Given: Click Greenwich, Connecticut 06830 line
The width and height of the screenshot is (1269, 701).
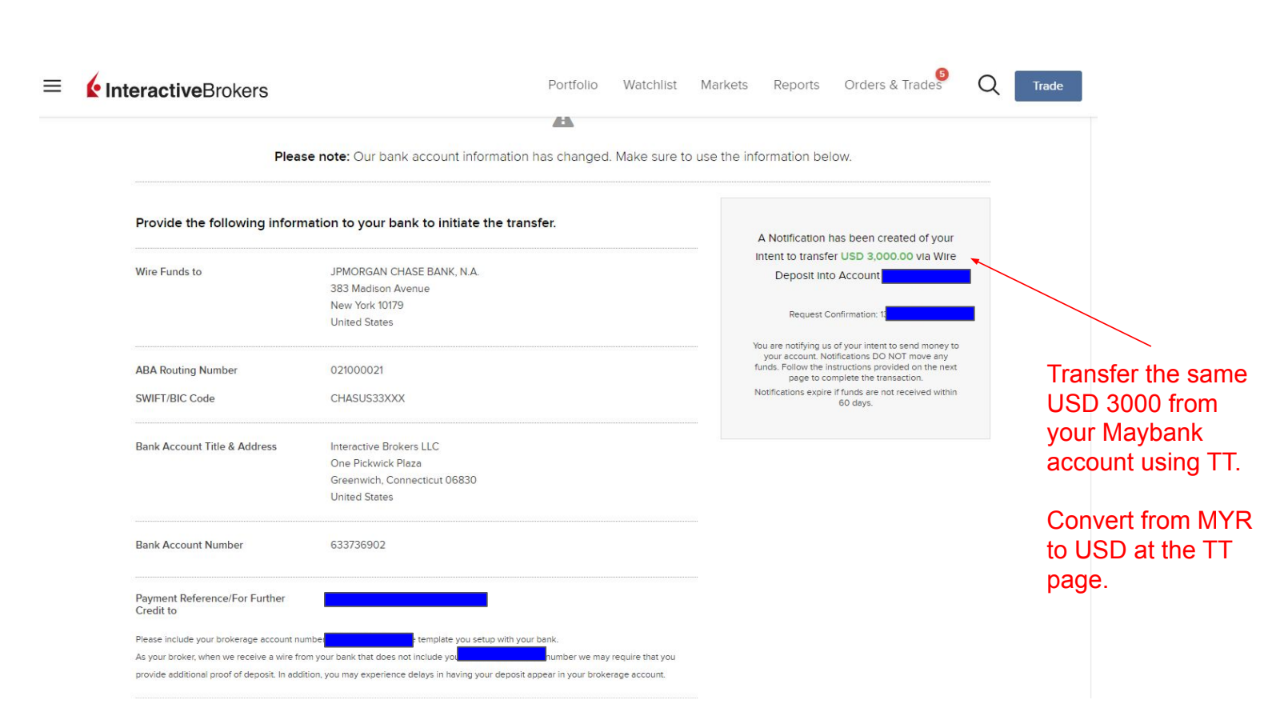Looking at the screenshot, I should (404, 480).
